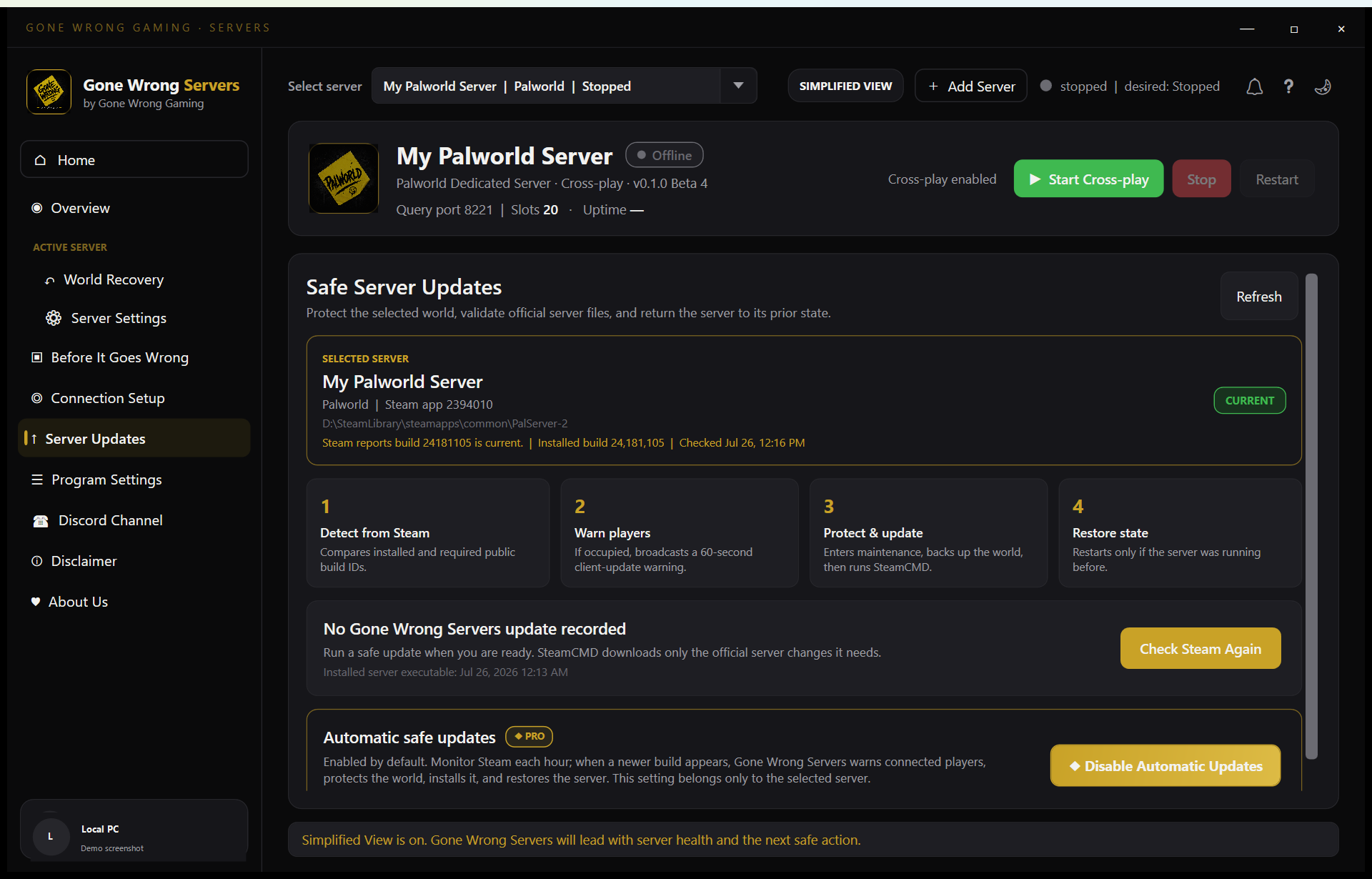Click the Local PC profile card
Screen dimensions: 1372x879
click(134, 830)
